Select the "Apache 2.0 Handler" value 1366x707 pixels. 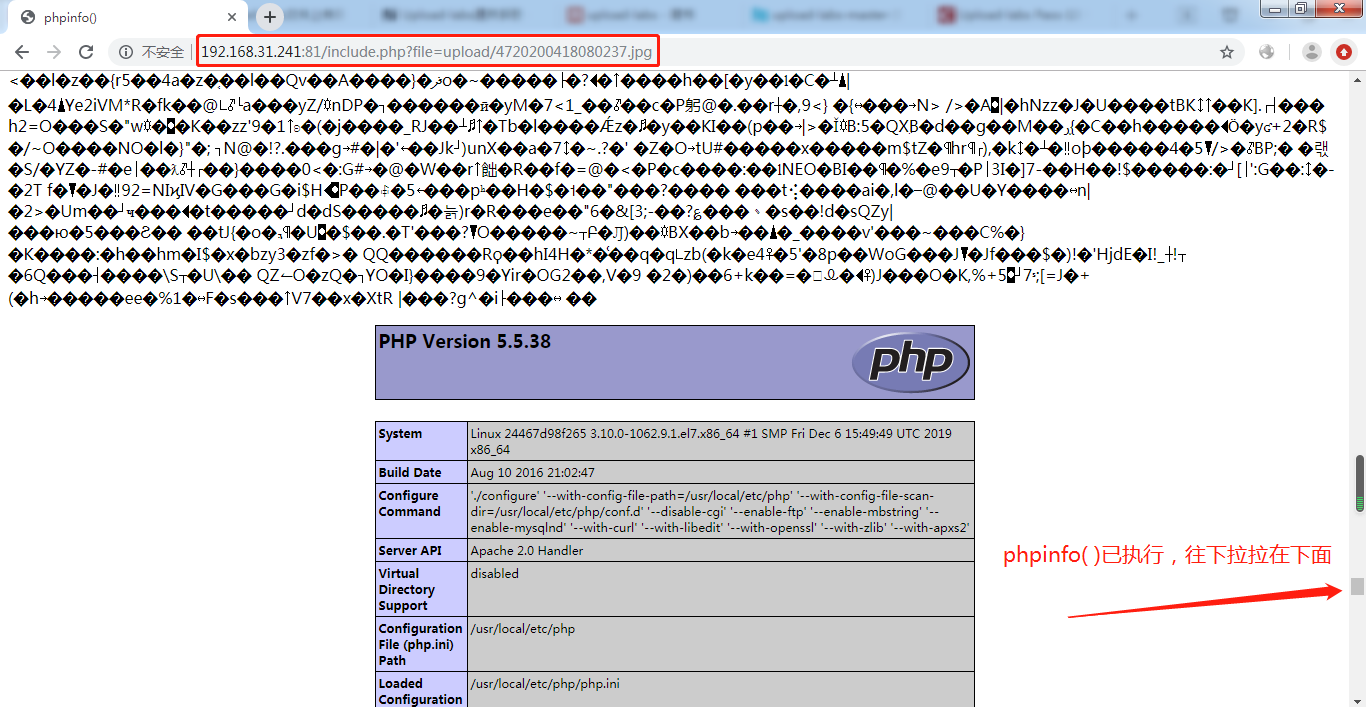tap(527, 550)
